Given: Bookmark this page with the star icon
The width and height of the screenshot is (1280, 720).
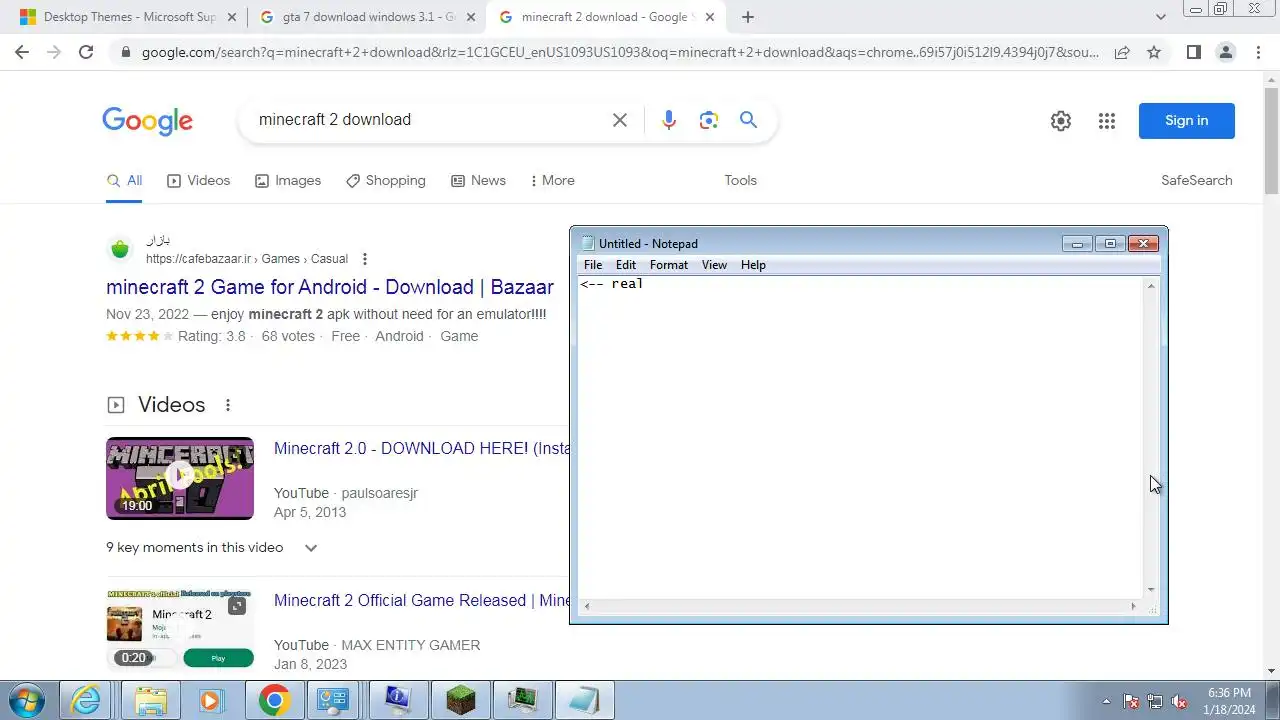Looking at the screenshot, I should pos(1154,52).
